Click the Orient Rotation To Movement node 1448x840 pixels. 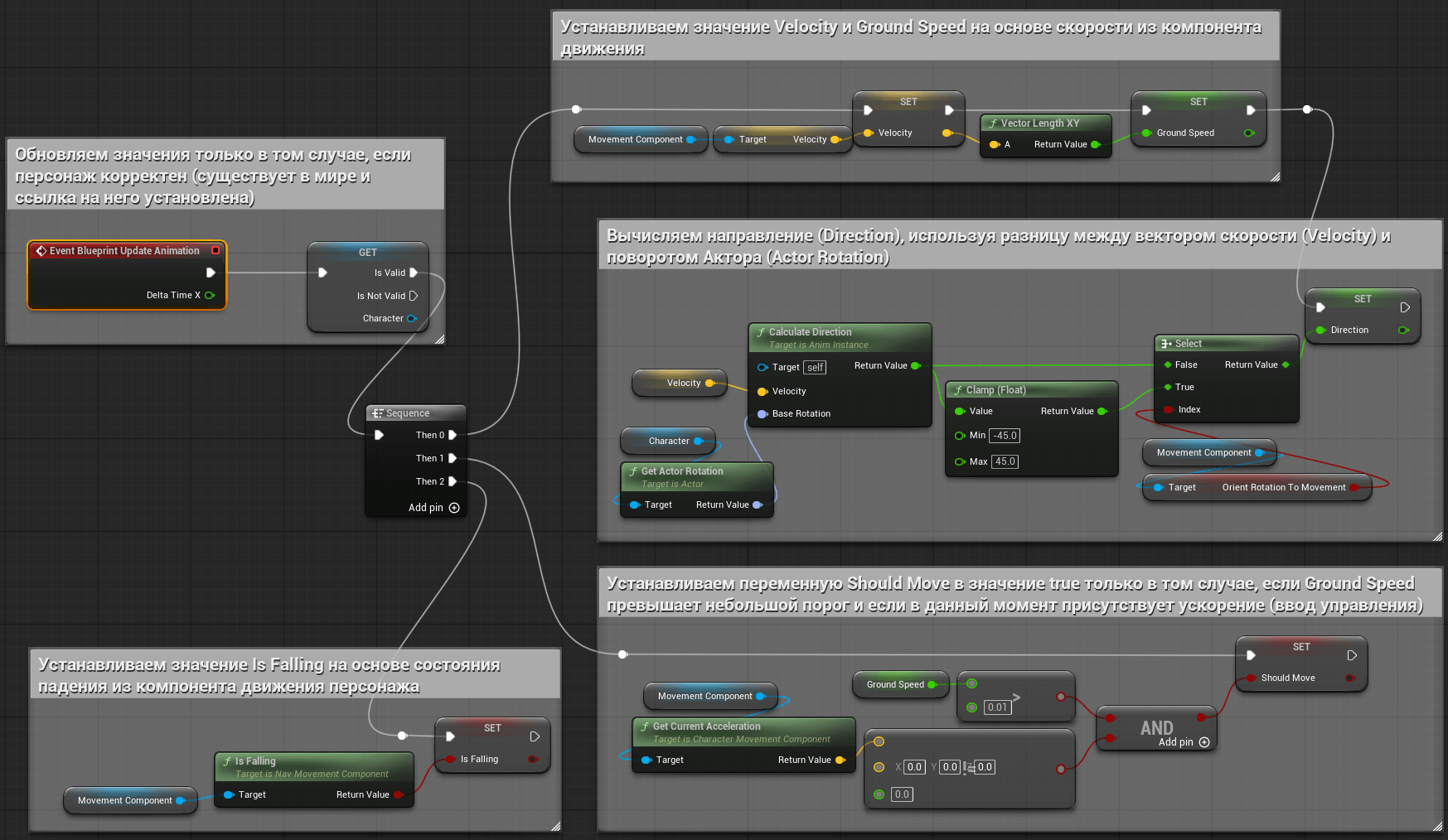tap(1283, 487)
